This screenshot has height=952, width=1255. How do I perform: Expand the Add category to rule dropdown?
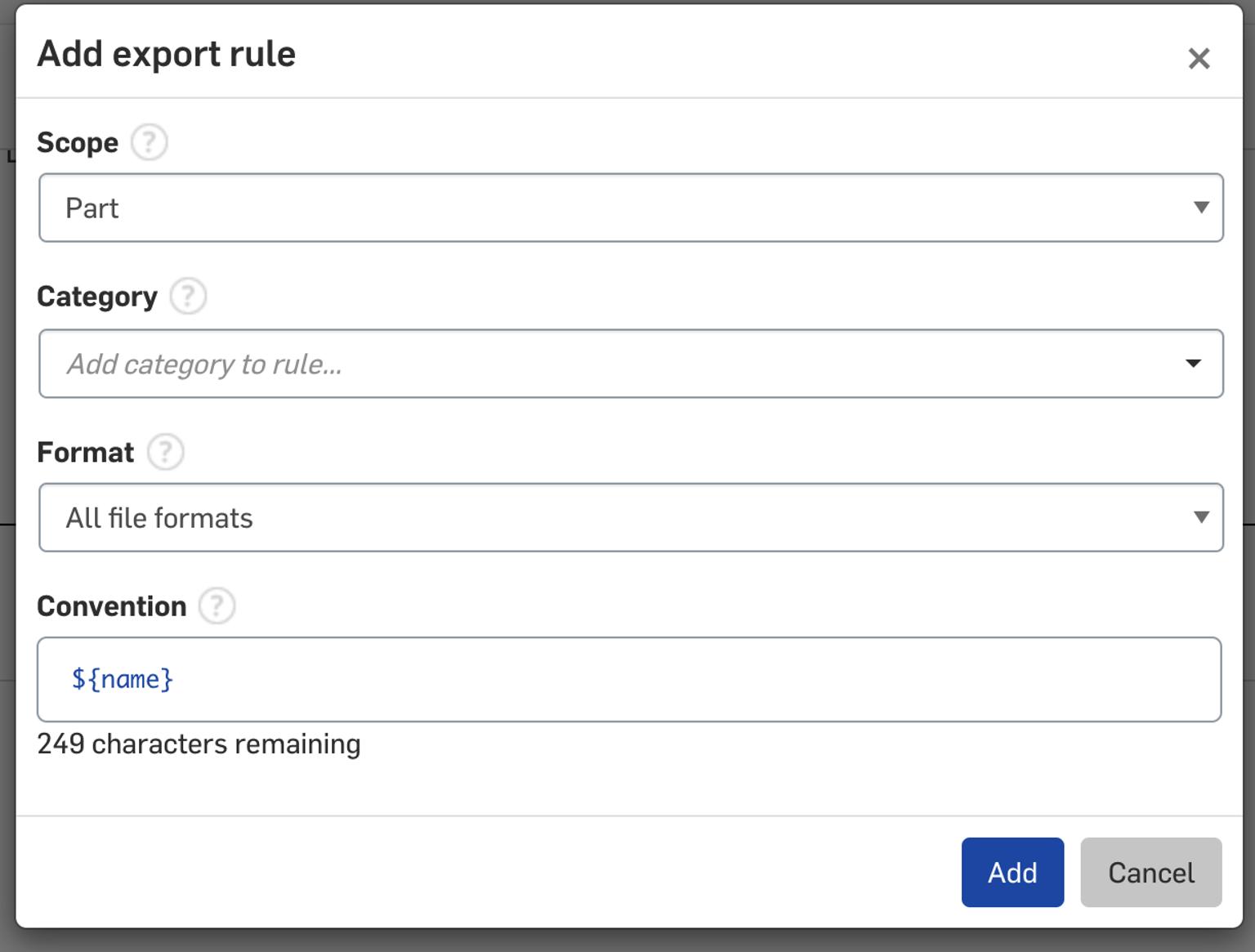(629, 364)
